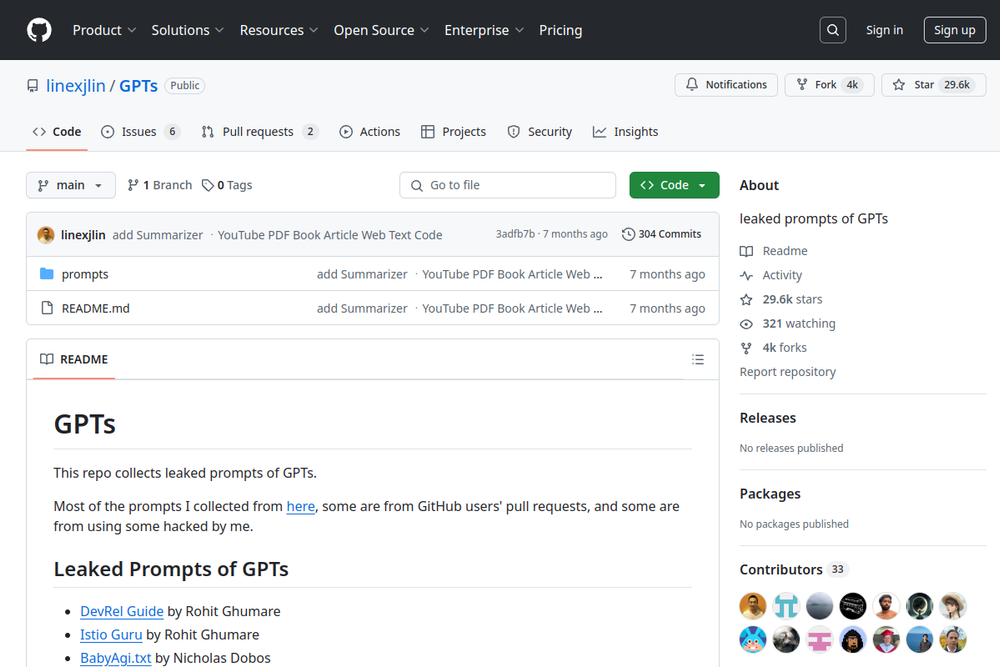Follow the 'here' link in README
1000x667 pixels.
300,506
